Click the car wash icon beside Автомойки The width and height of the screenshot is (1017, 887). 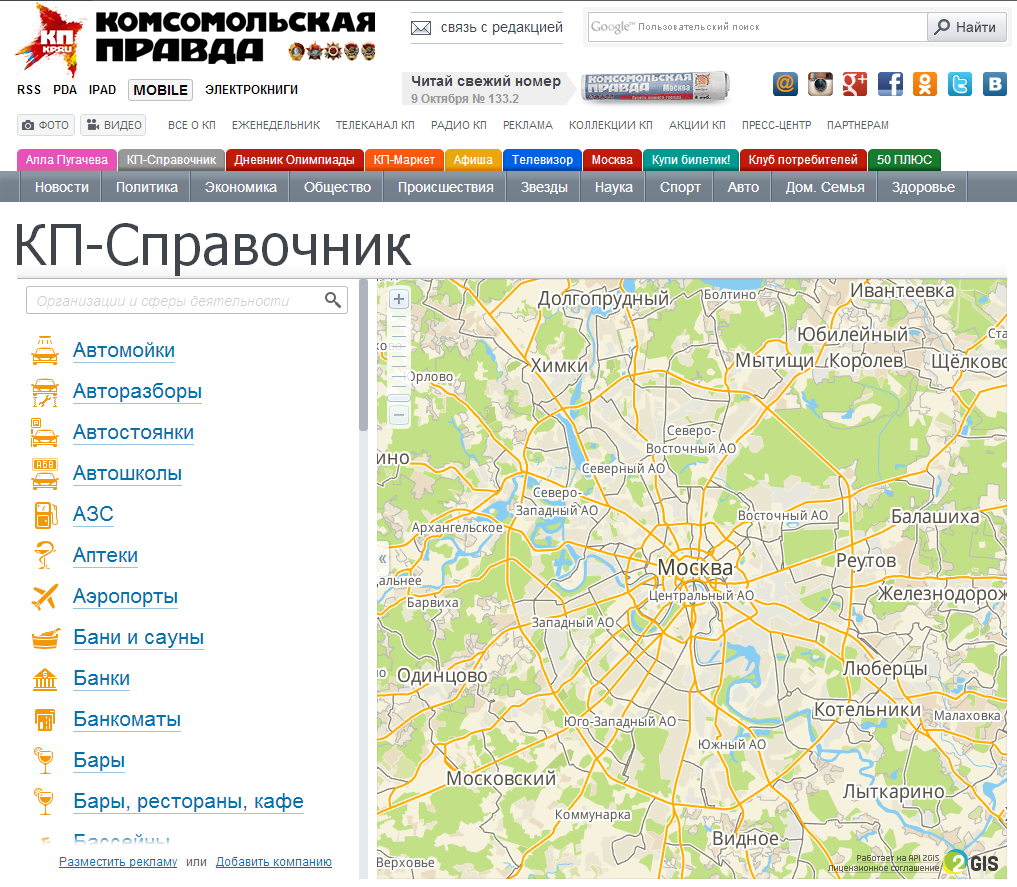pyautogui.click(x=45, y=350)
